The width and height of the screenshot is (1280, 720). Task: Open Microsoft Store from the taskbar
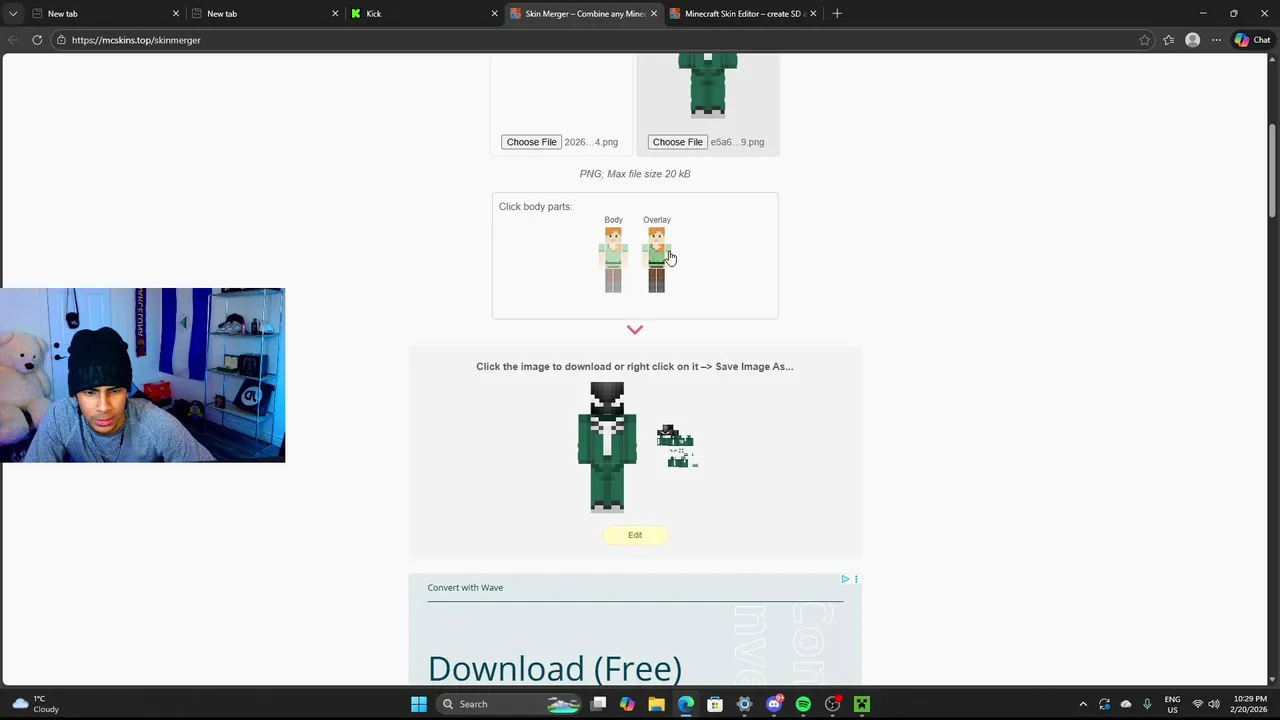coord(715,704)
